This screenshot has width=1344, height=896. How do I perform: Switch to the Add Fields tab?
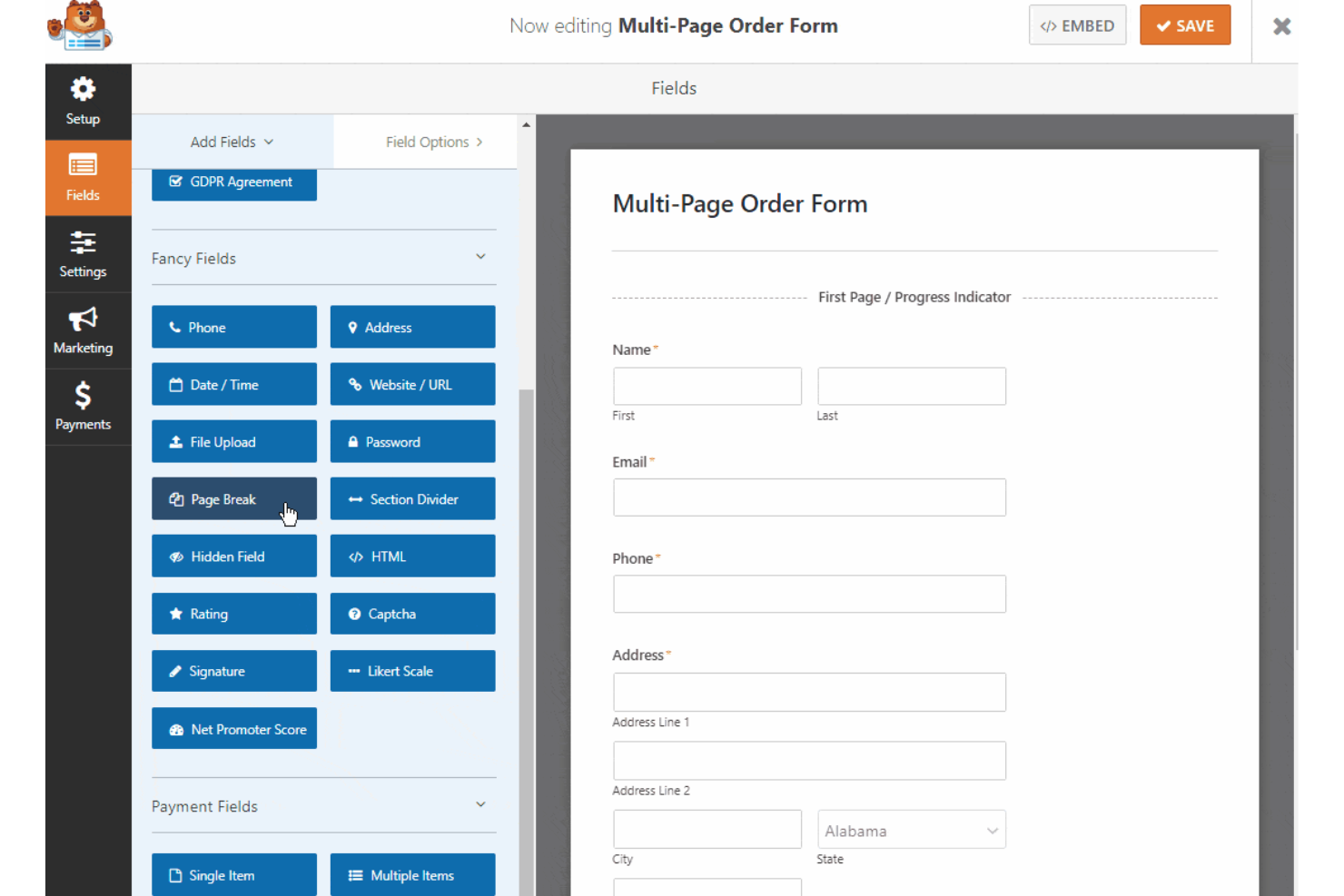[x=232, y=142]
